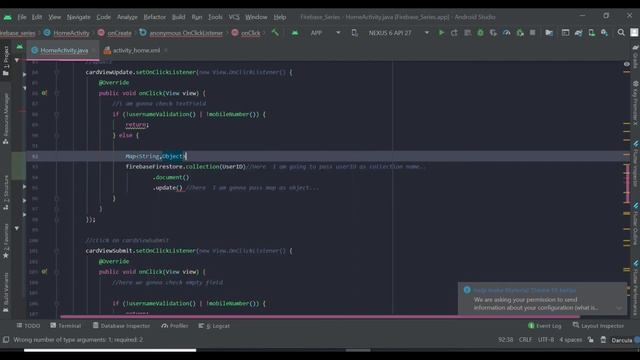Click the 4 spaces indent entry

point(571,340)
